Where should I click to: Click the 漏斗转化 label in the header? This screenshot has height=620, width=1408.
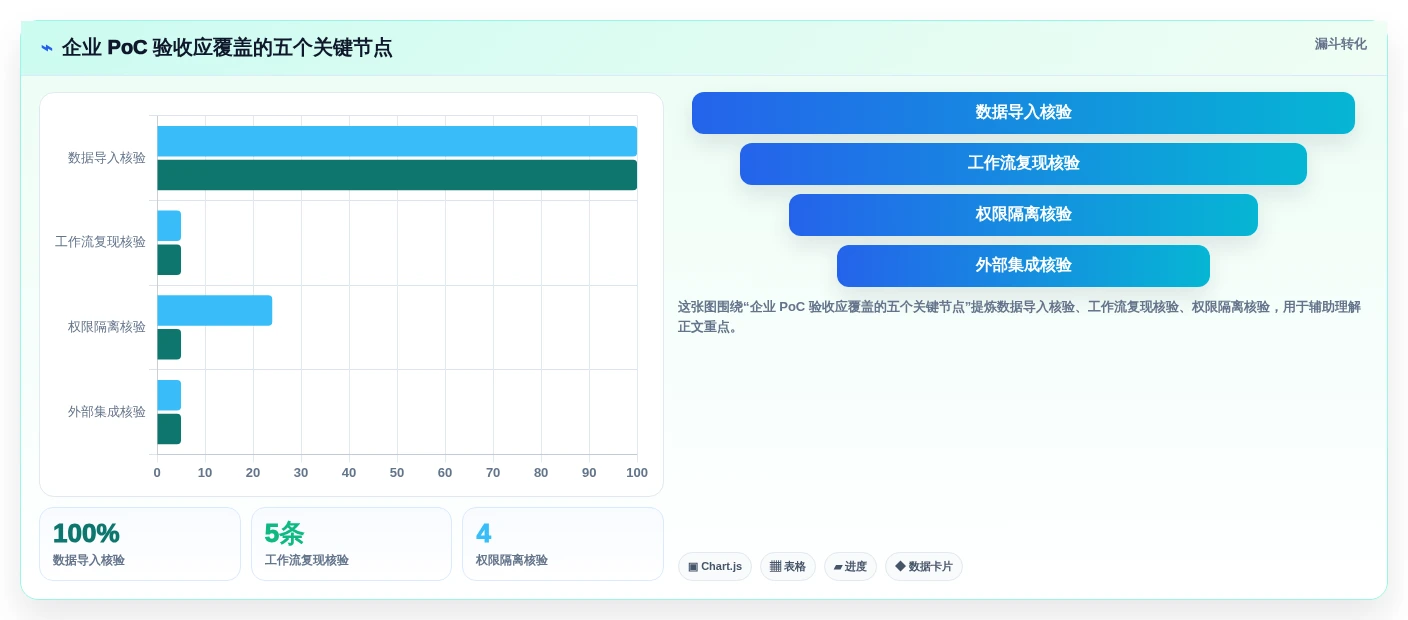1340,44
